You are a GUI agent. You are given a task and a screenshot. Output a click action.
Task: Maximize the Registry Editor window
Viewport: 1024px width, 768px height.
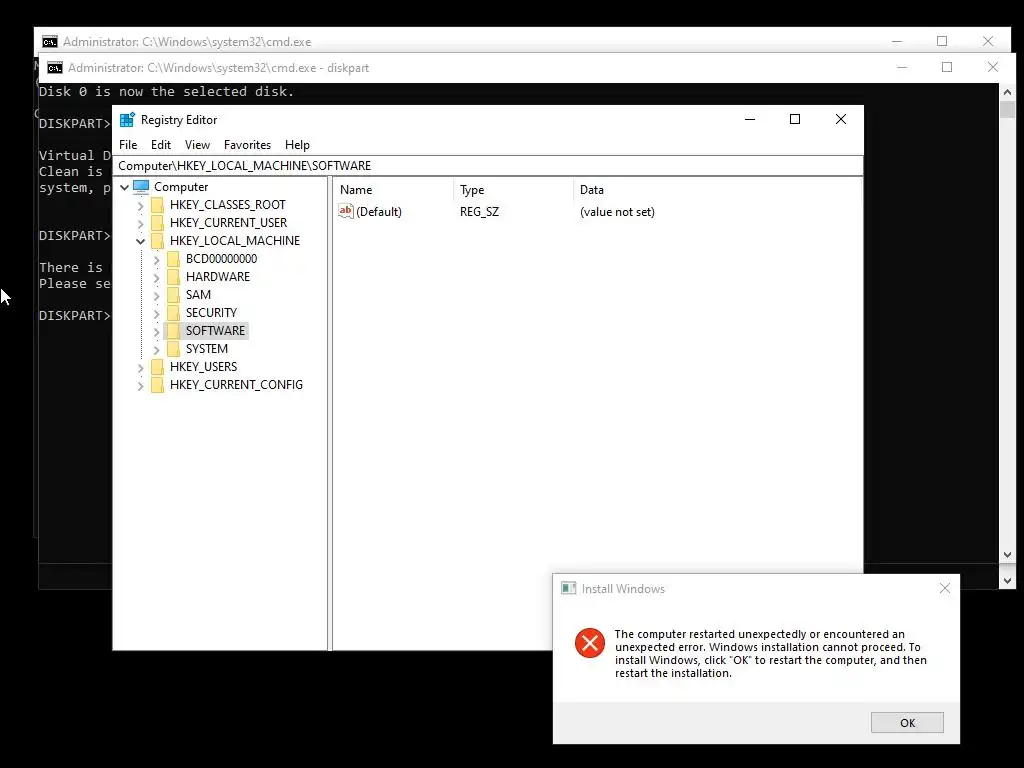tap(795, 119)
